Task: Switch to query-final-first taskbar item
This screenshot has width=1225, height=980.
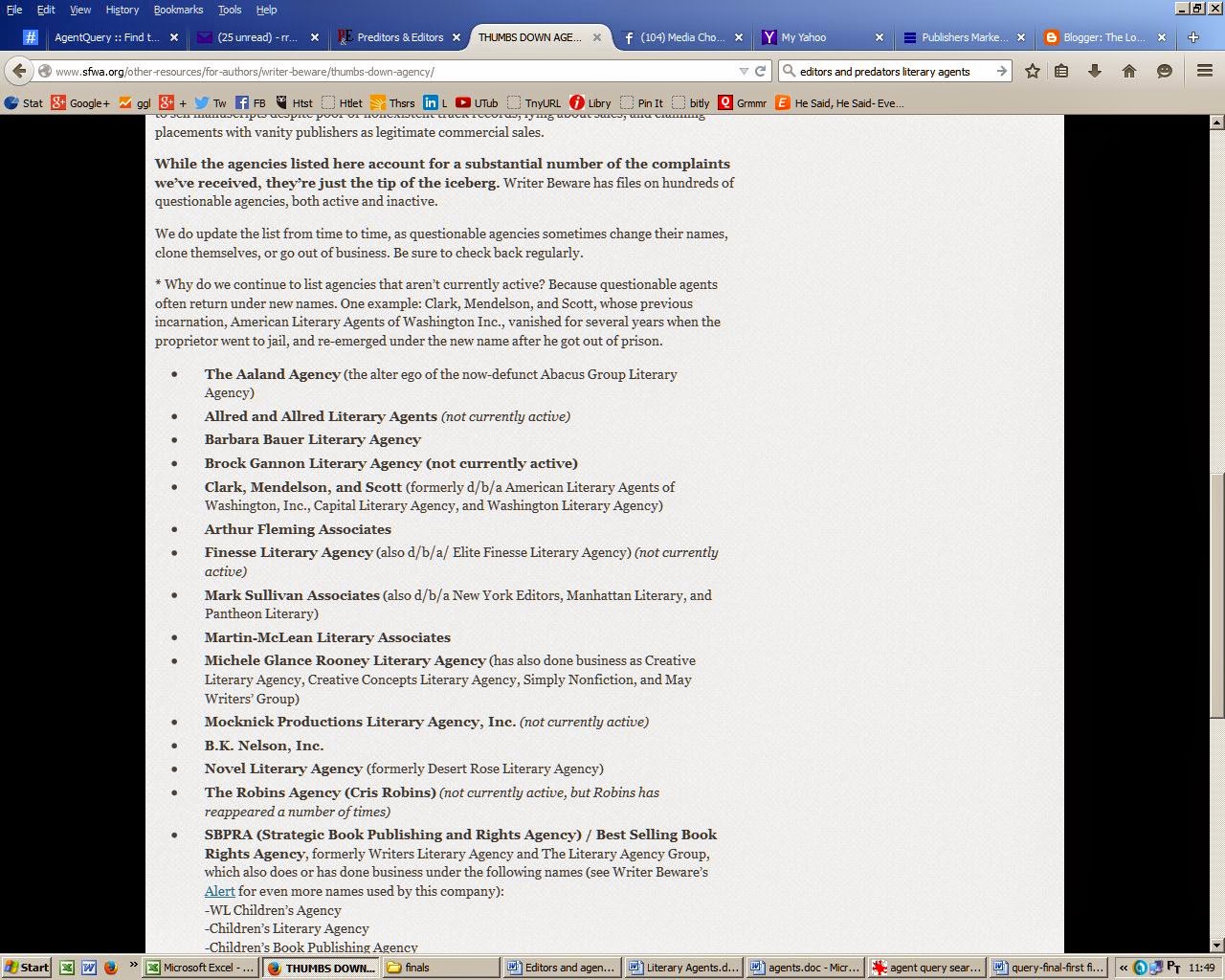Action: pos(1048,968)
